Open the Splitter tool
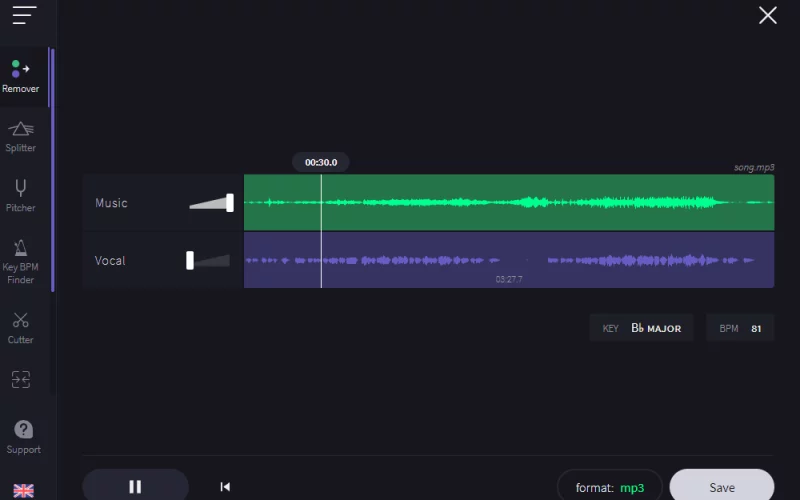Screen dimensions: 800x500 coord(20,137)
